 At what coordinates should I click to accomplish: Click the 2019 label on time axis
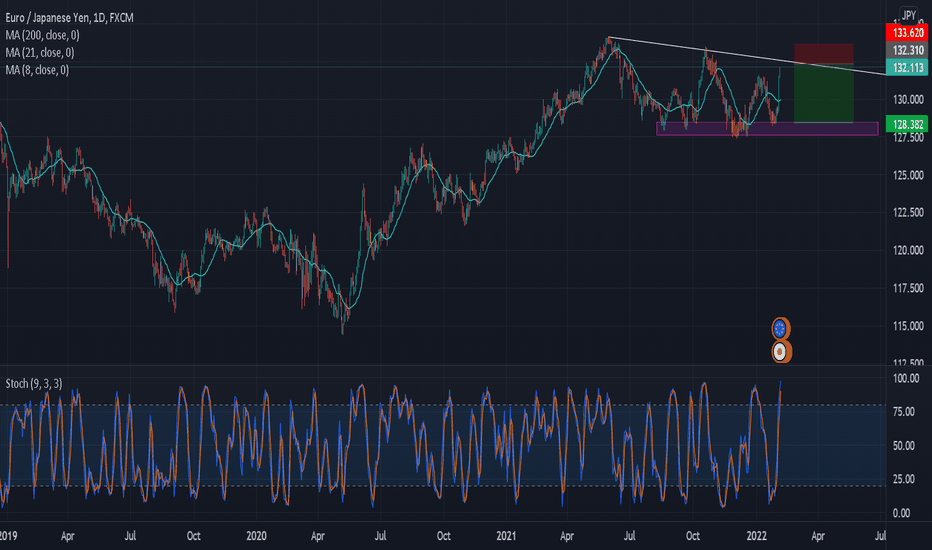tap(8, 536)
